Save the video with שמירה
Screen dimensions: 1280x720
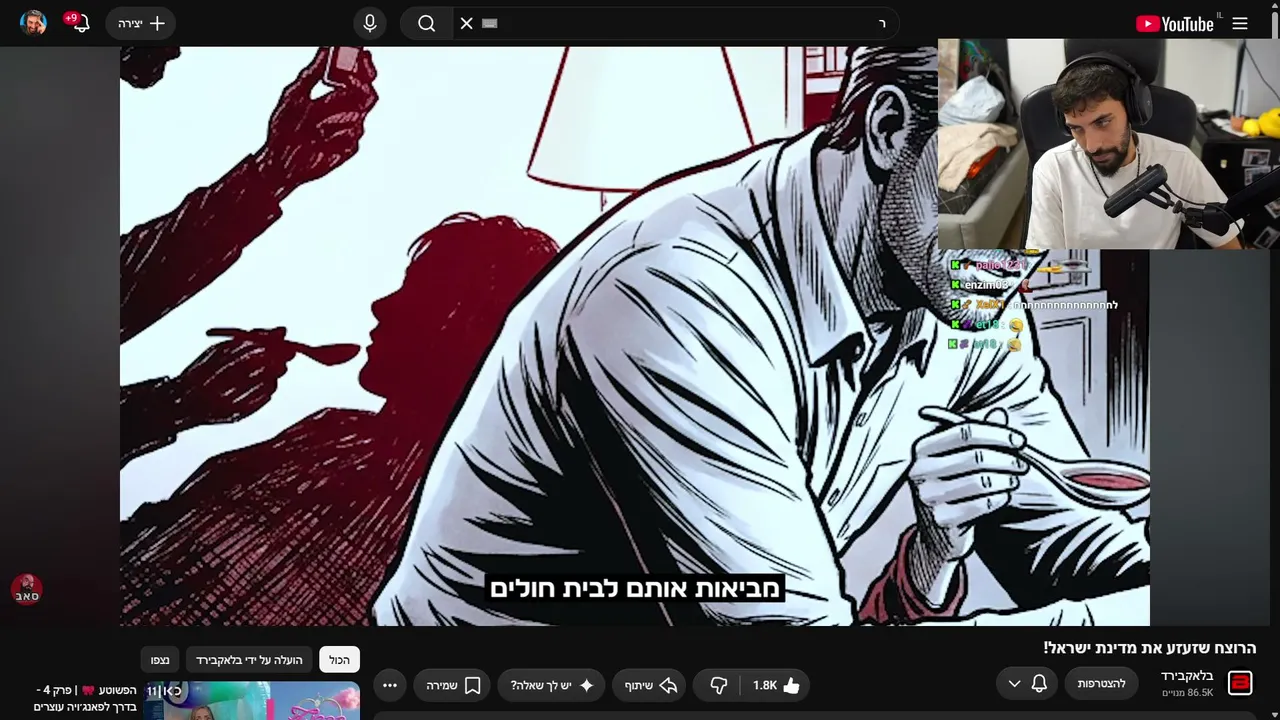point(453,685)
